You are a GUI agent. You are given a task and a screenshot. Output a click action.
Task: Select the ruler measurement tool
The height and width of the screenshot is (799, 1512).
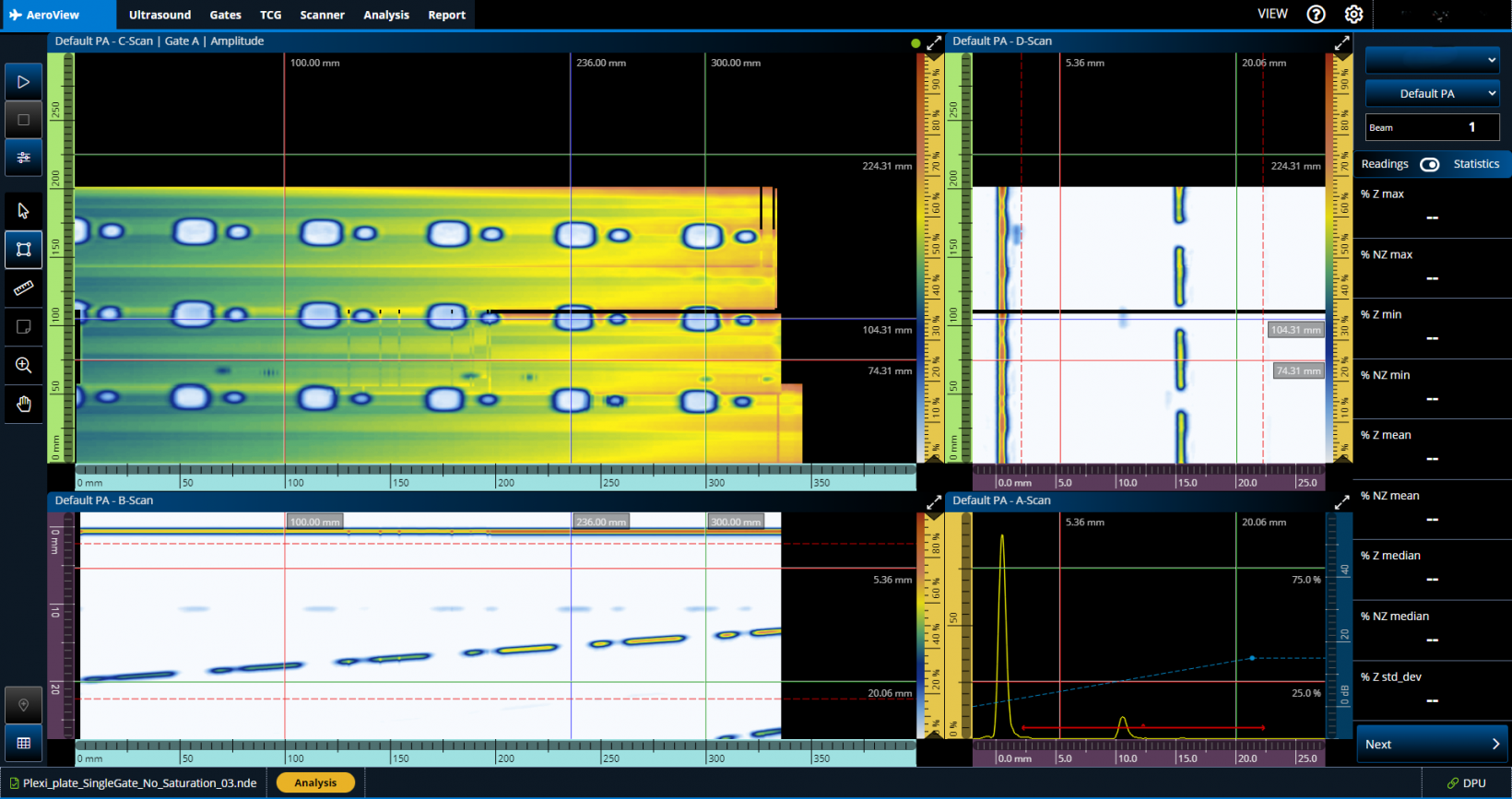pos(24,288)
